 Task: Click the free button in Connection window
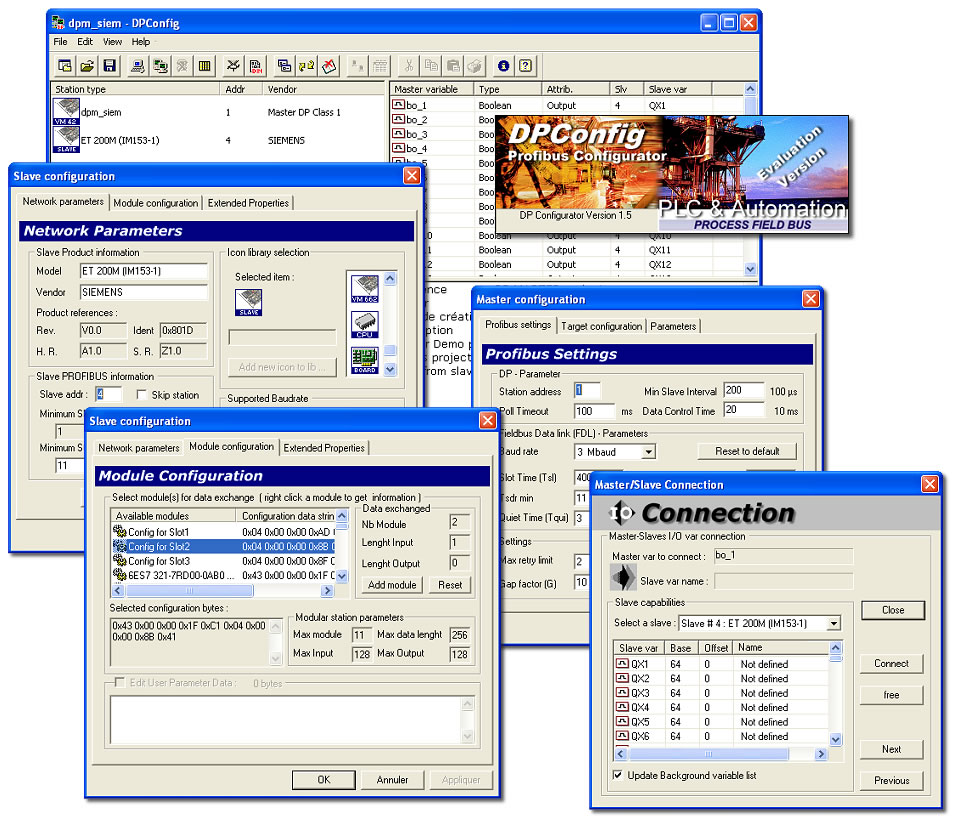(892, 695)
